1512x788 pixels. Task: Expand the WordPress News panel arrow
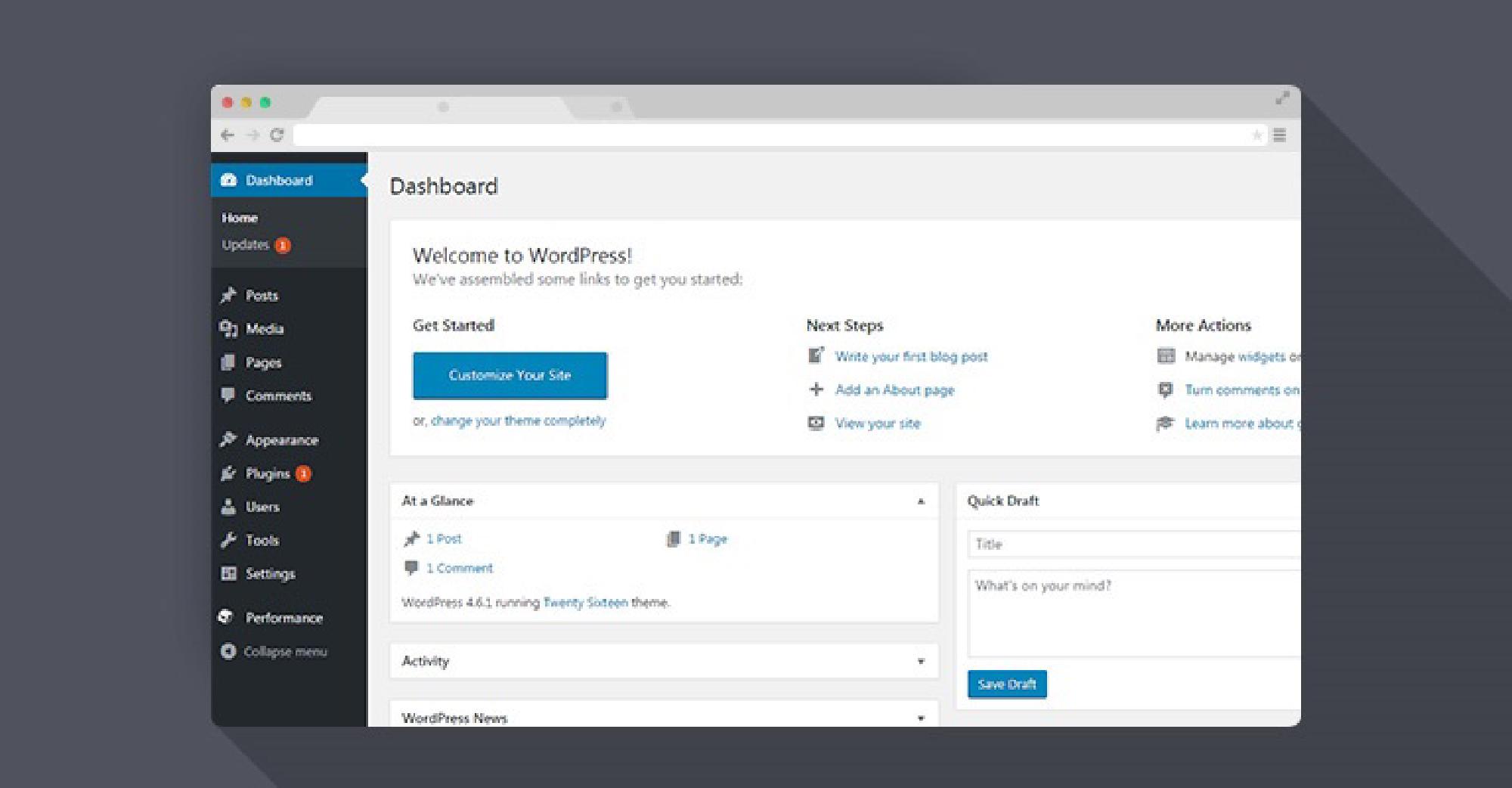[x=921, y=718]
